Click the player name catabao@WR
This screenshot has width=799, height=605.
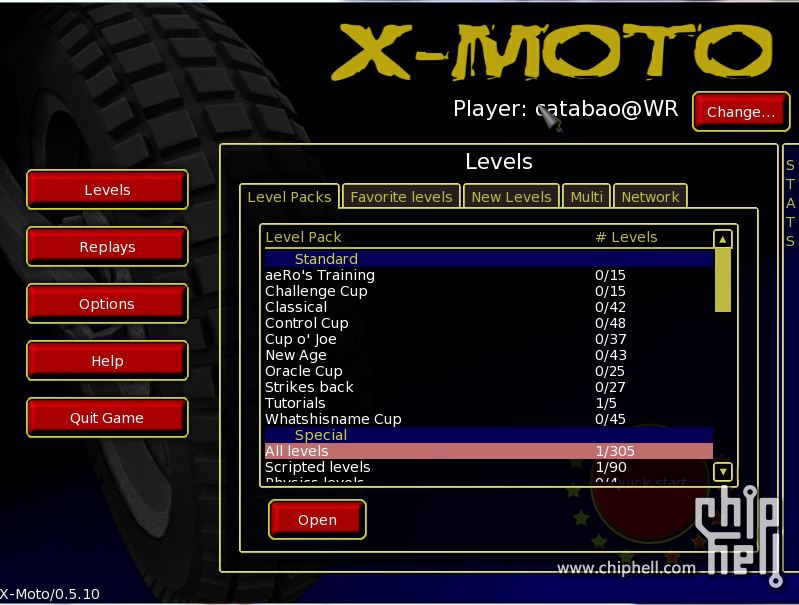tap(606, 109)
